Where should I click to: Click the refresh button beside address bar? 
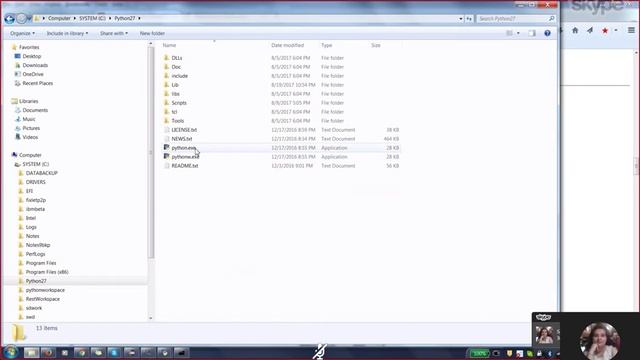coord(469,19)
